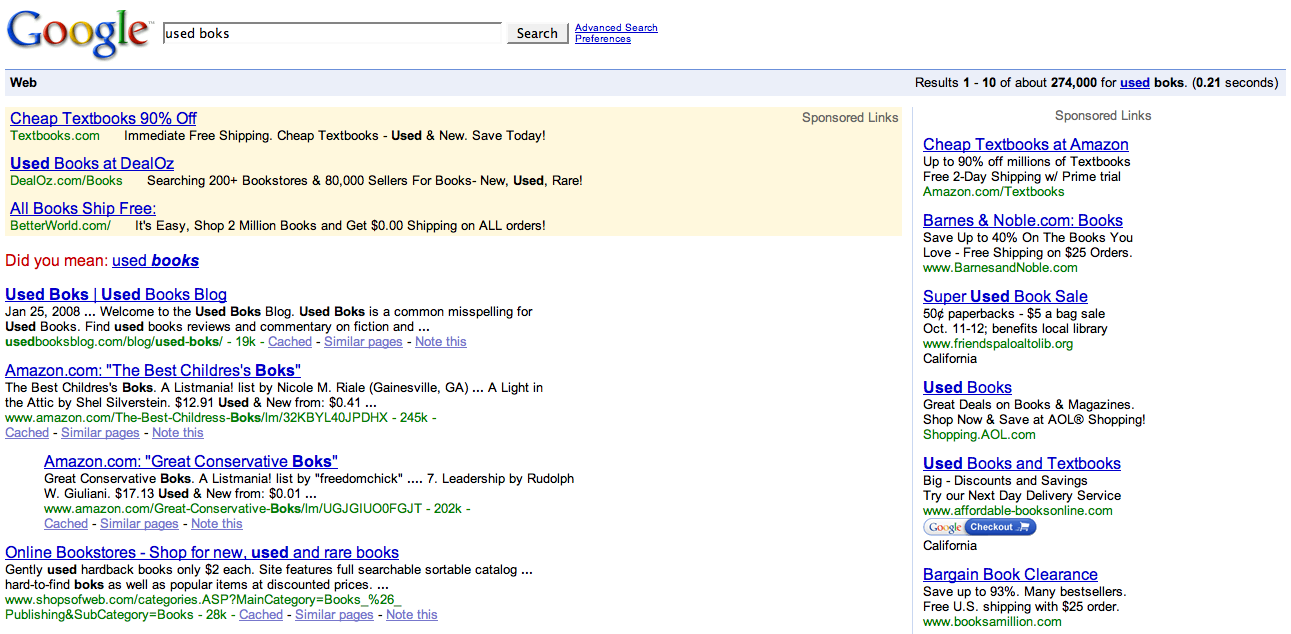The width and height of the screenshot is (1291, 634).
Task: Open the Preferences link
Action: 603,39
